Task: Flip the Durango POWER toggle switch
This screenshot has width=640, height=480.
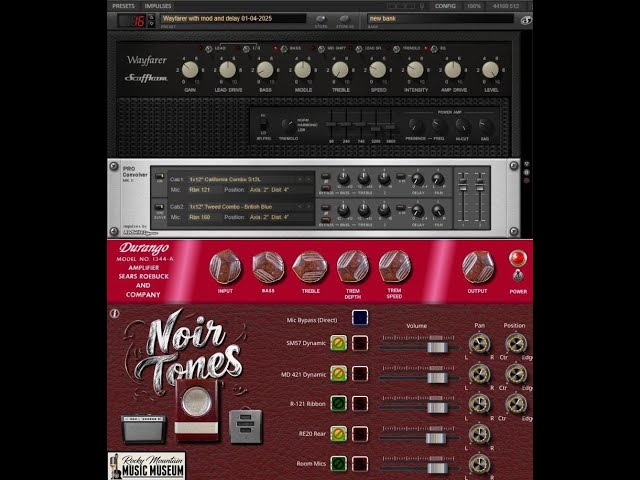Action: click(518, 276)
